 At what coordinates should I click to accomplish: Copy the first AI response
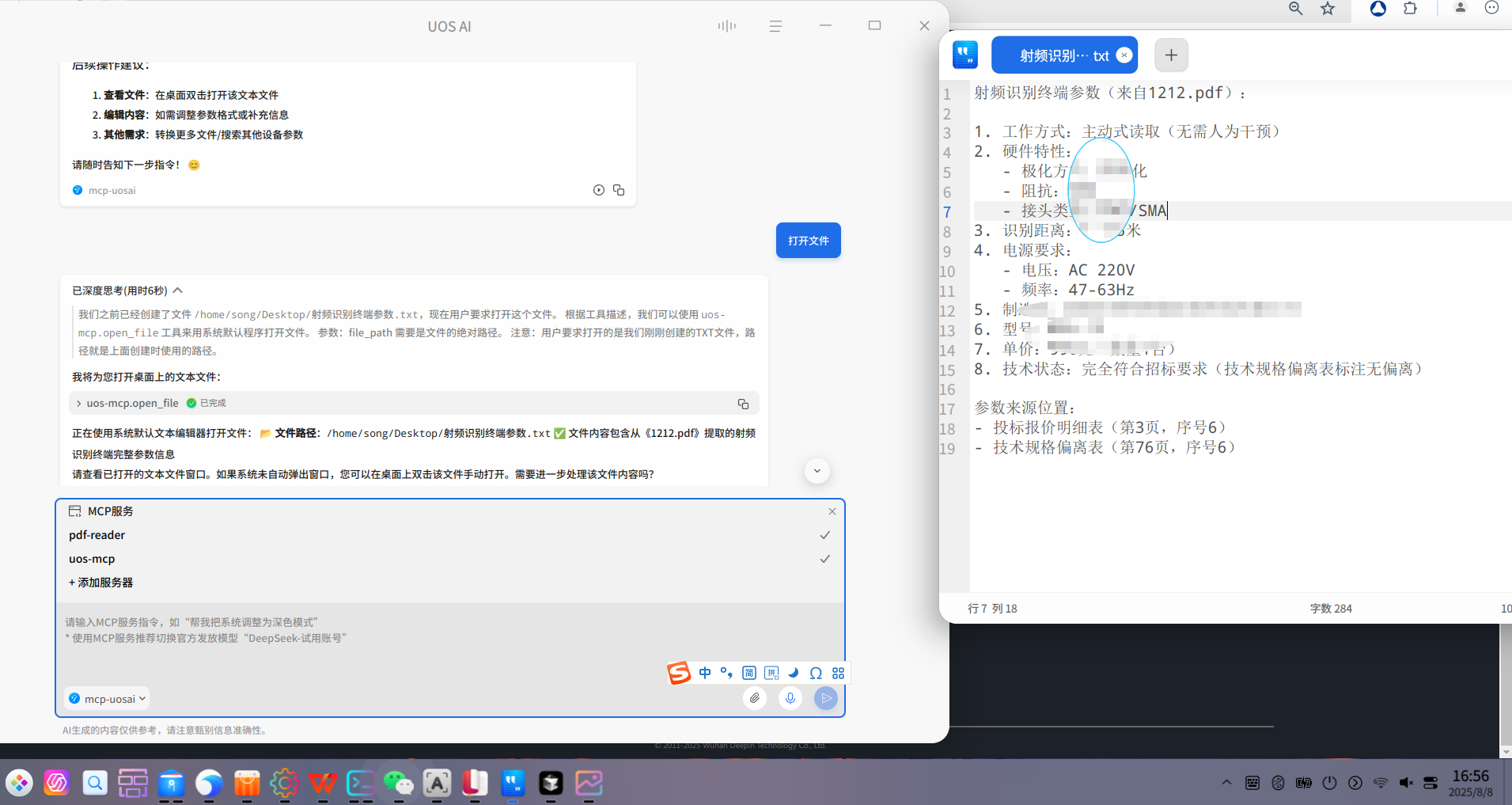pos(619,190)
